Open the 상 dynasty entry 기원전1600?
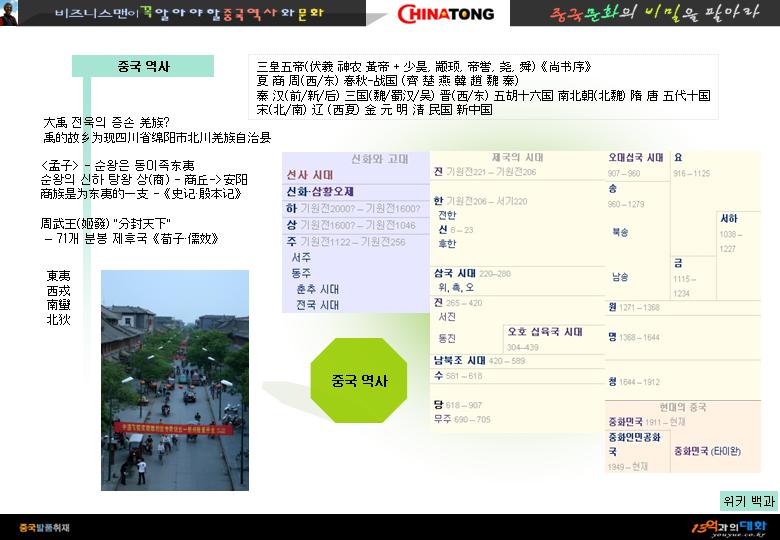 (351, 225)
